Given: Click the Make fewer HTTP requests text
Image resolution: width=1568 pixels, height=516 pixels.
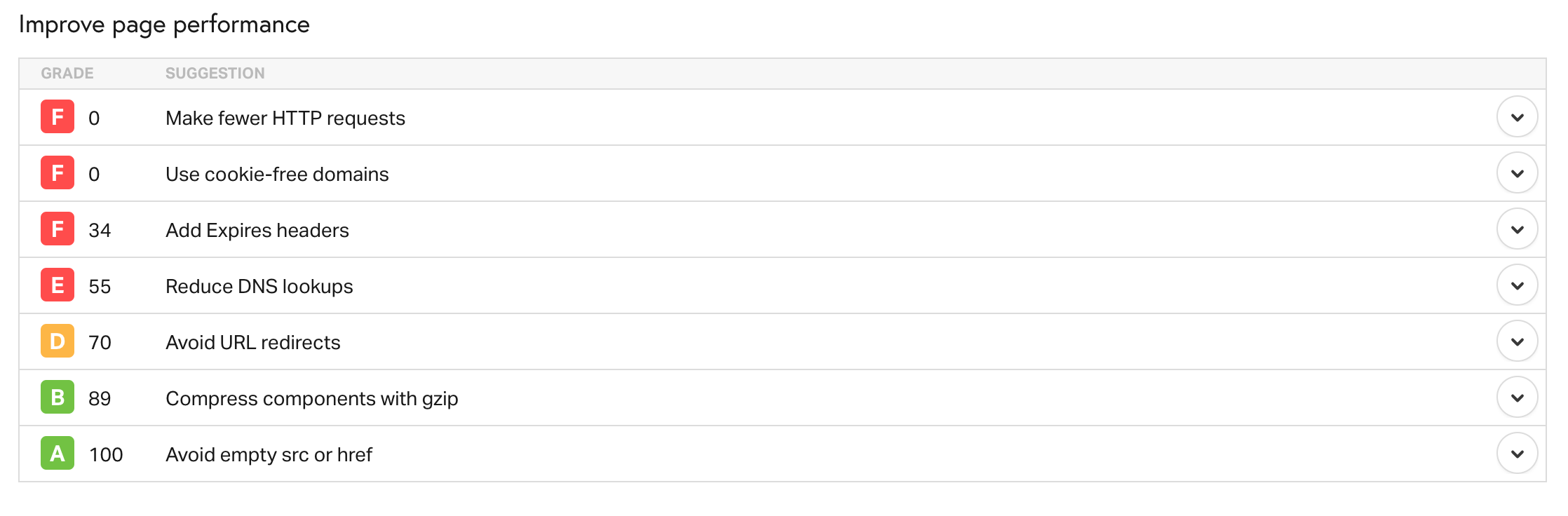Looking at the screenshot, I should pos(285,118).
